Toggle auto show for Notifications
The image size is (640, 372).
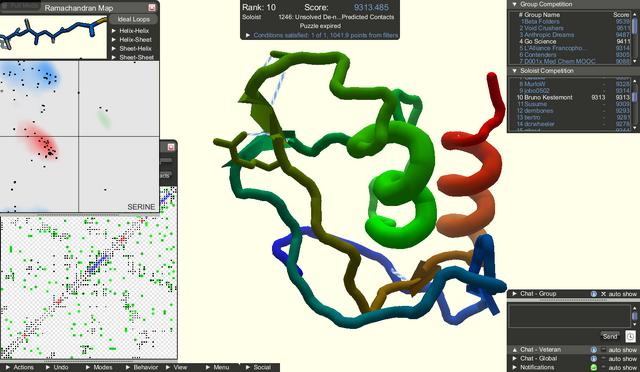tap(604, 368)
